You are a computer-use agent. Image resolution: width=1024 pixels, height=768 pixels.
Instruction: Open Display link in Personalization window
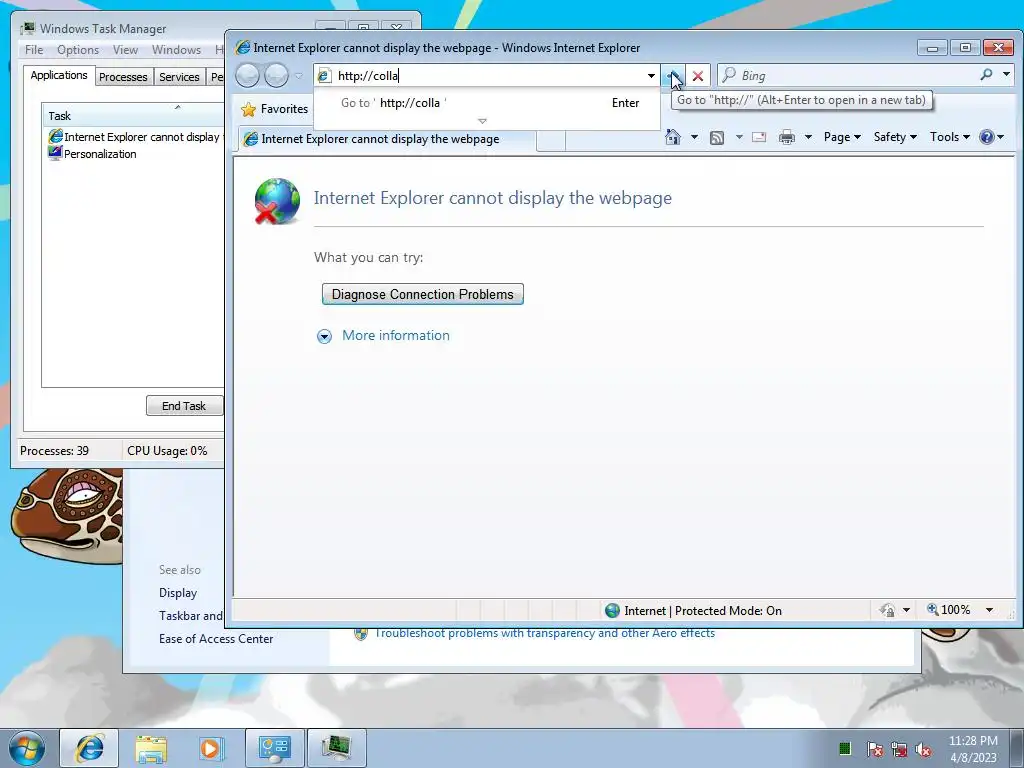coord(178,593)
